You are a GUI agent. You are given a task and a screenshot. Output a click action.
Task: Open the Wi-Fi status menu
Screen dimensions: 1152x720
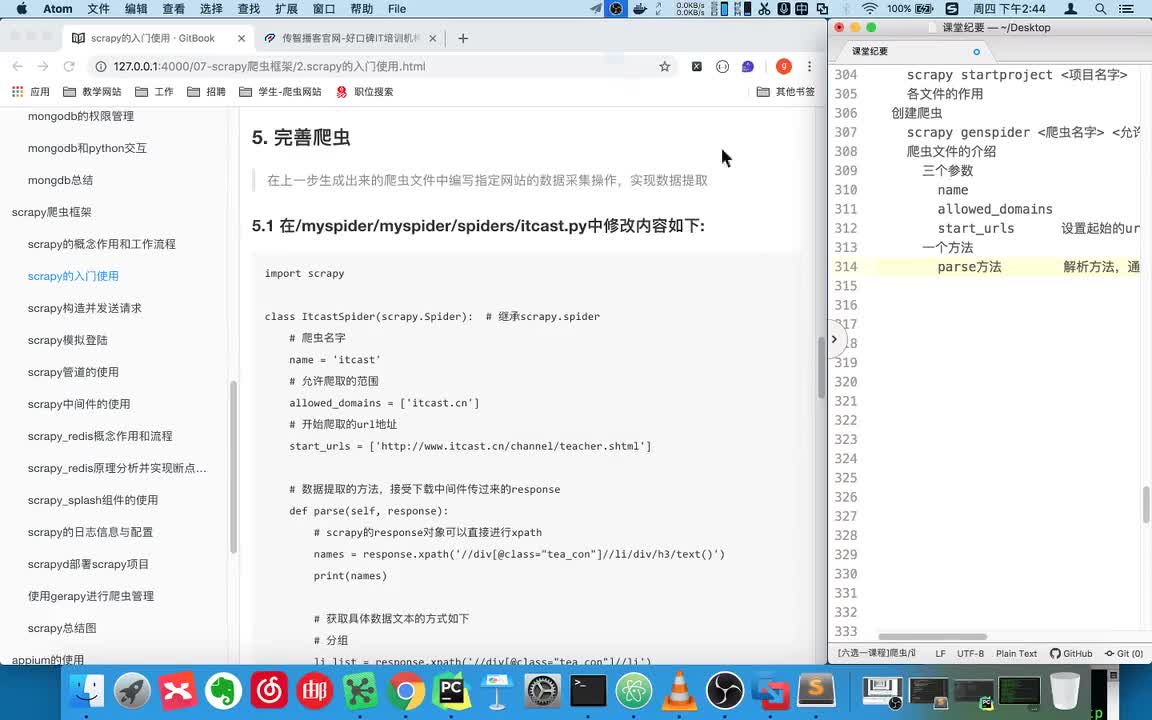870,9
